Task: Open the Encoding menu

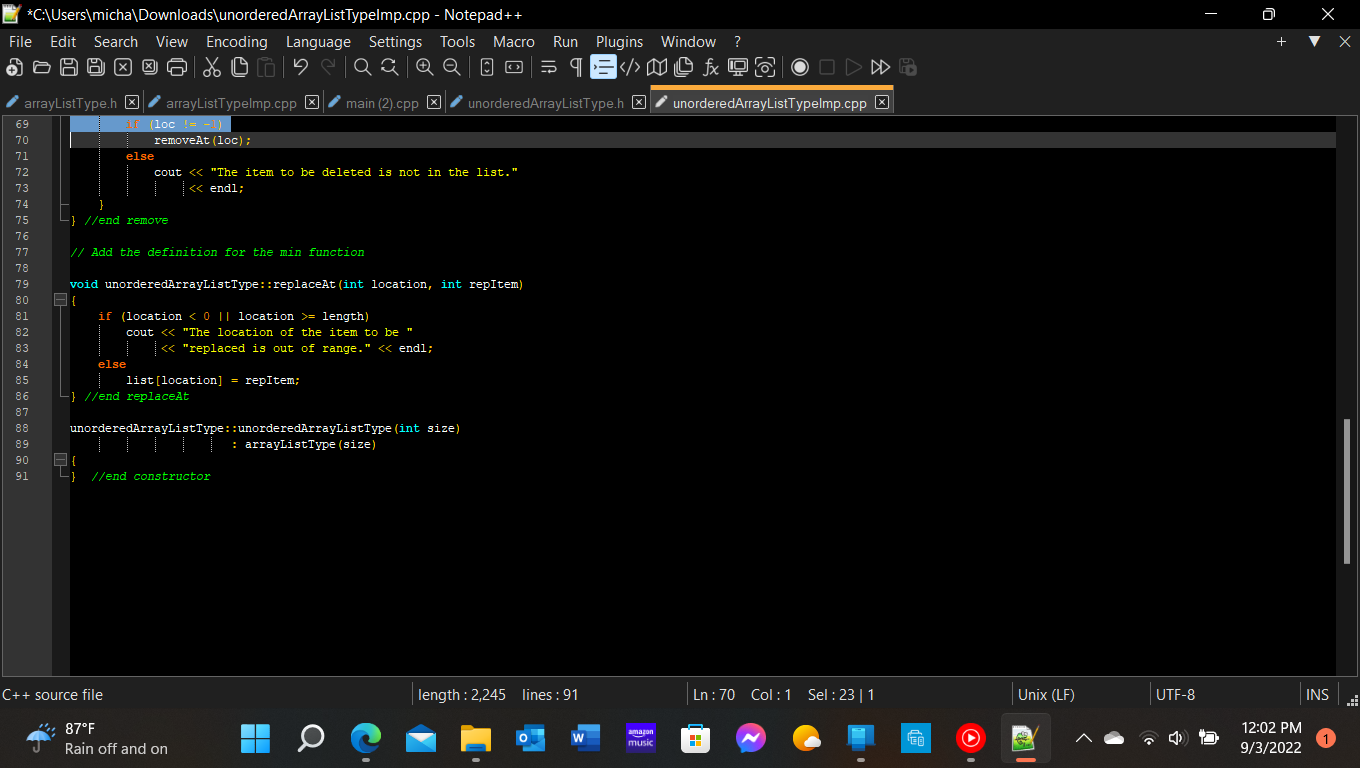Action: [x=237, y=42]
